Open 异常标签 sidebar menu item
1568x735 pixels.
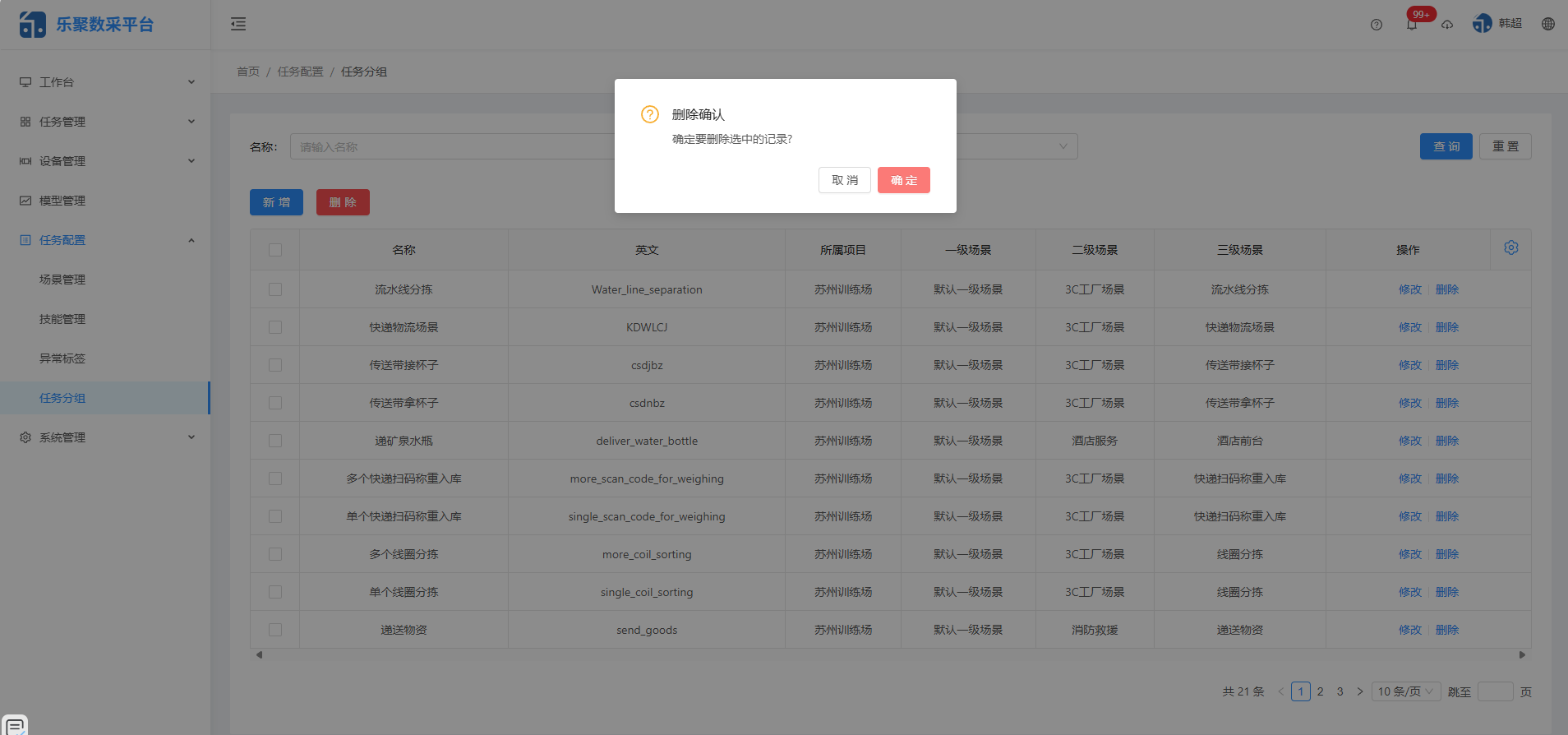point(62,358)
